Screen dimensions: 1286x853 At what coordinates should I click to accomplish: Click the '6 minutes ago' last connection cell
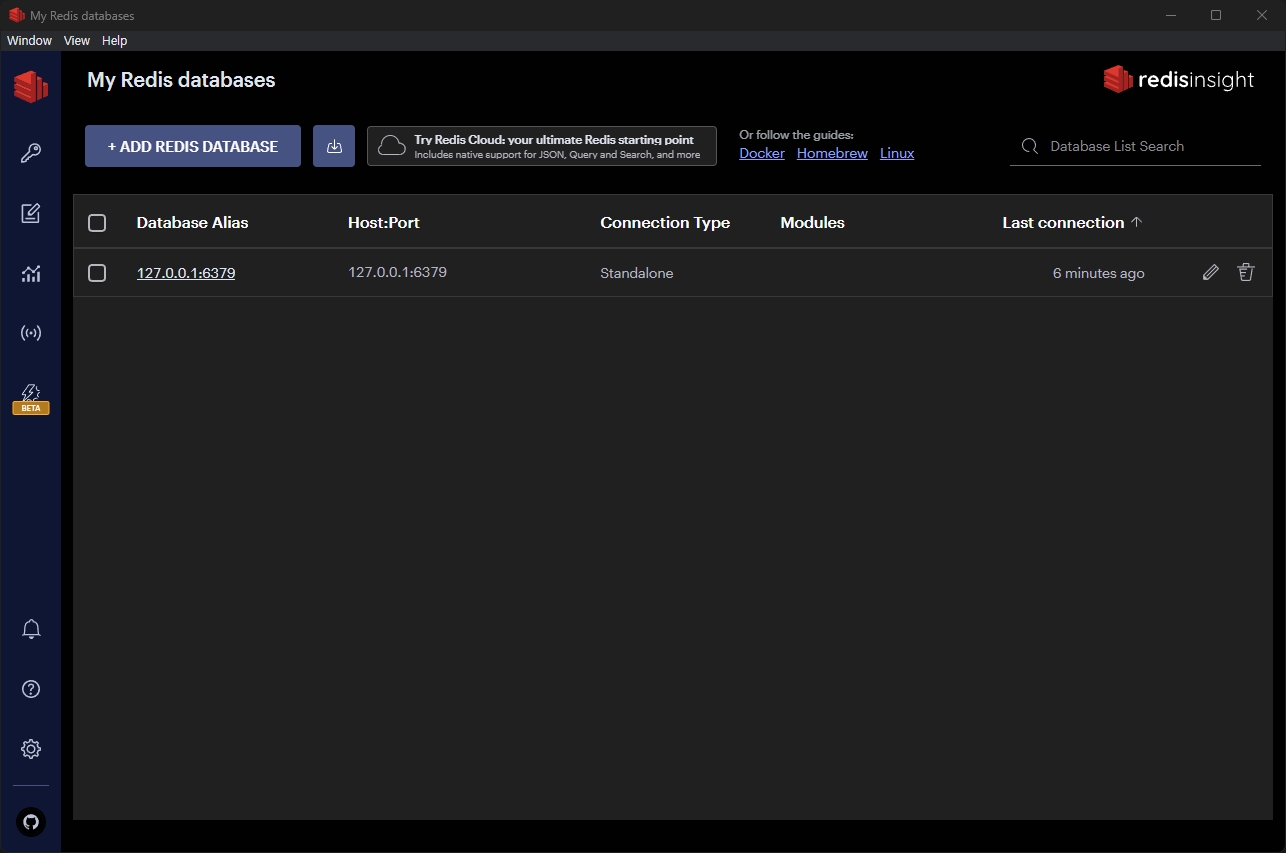[1099, 273]
